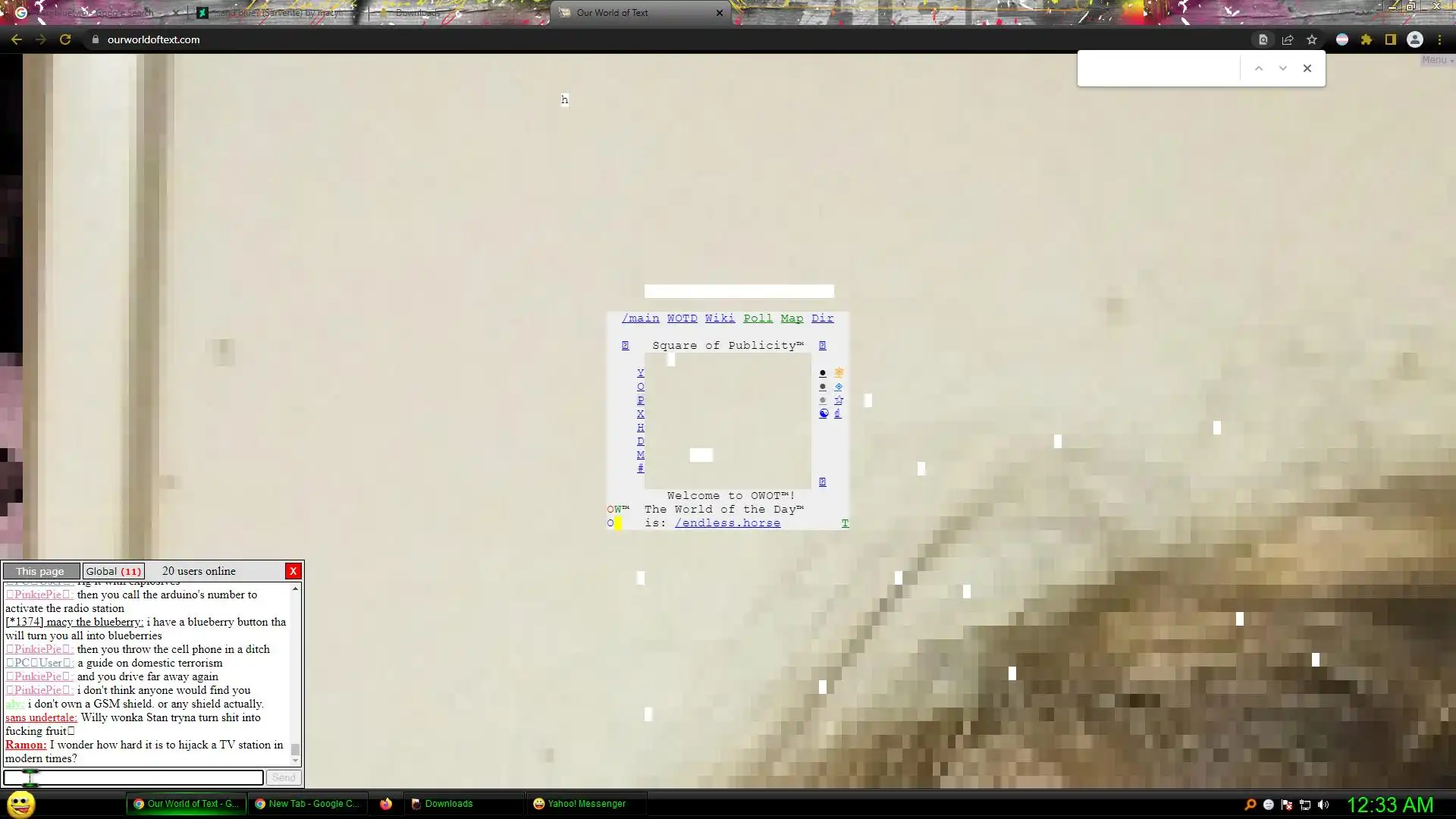
Task: Open the share page icon
Action: click(1288, 39)
